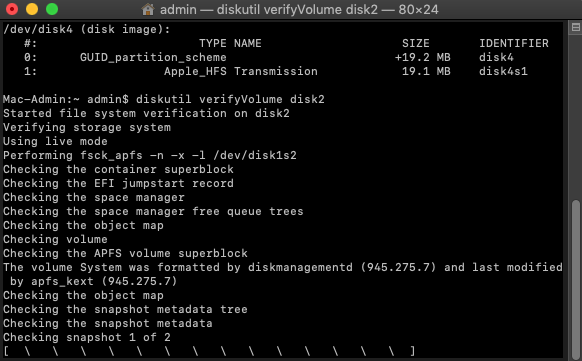Click the 'Checking volume' line

tap(55, 239)
